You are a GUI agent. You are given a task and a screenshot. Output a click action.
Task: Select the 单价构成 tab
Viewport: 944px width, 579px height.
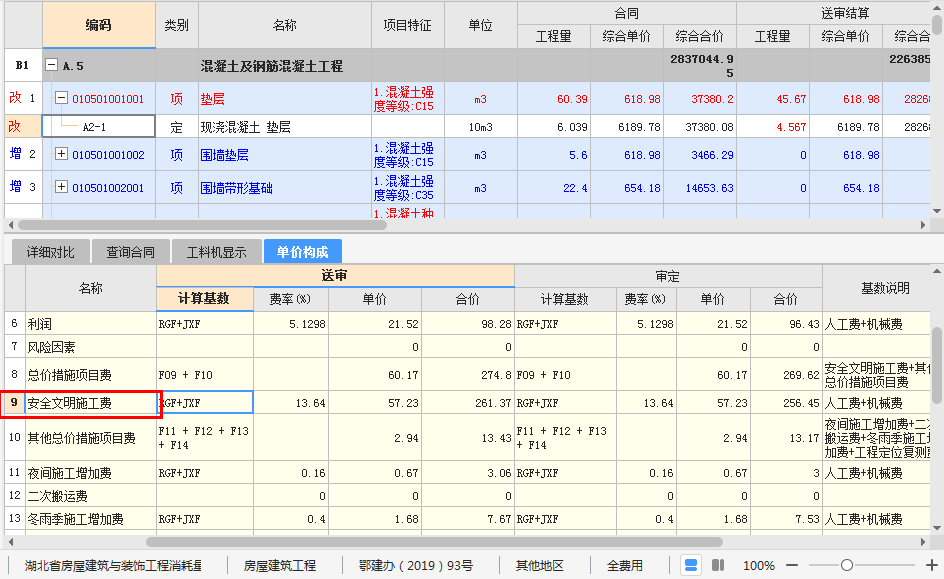click(x=303, y=252)
